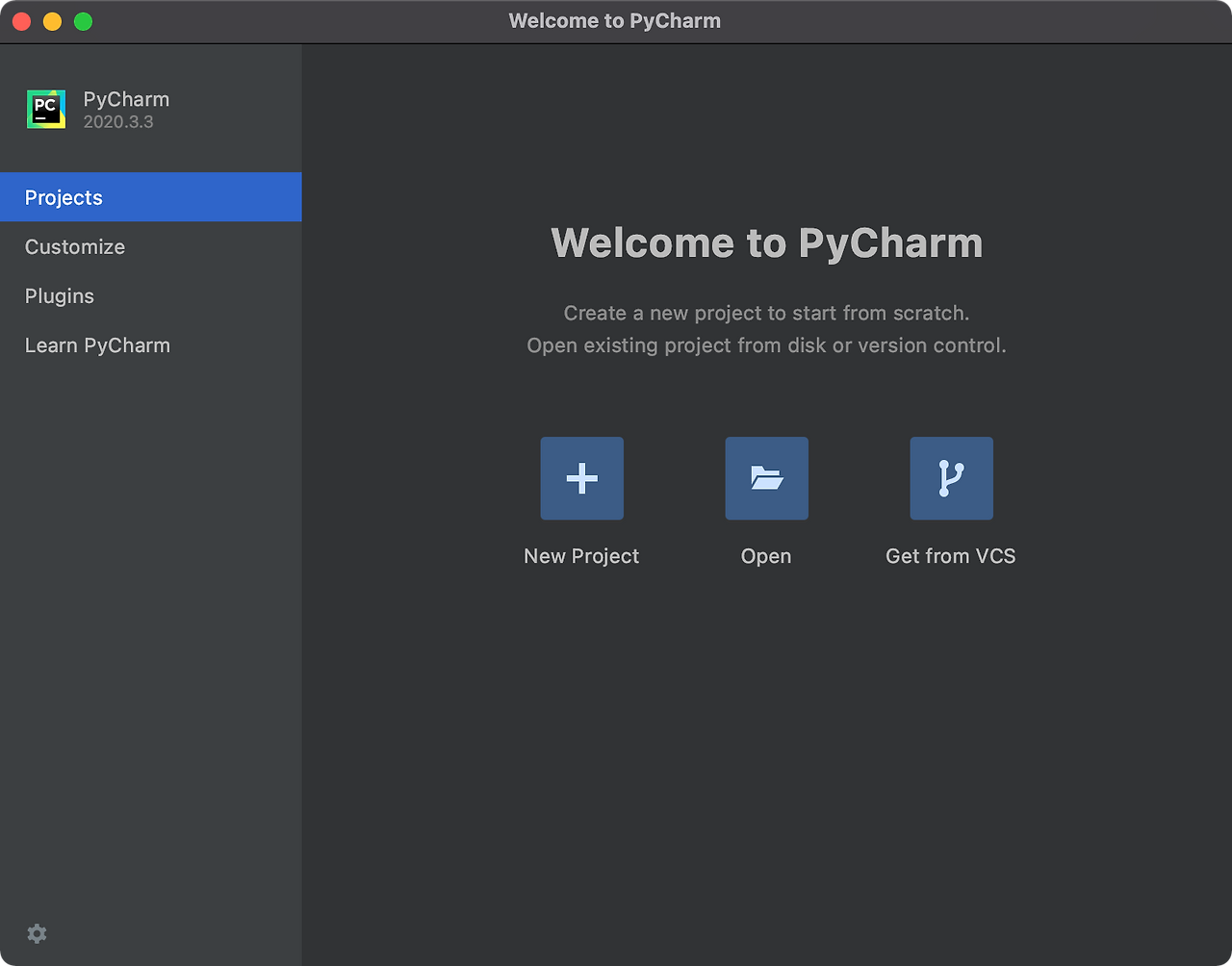Click the PyCharm logo in the sidebar
This screenshot has width=1232, height=966.
[x=45, y=108]
